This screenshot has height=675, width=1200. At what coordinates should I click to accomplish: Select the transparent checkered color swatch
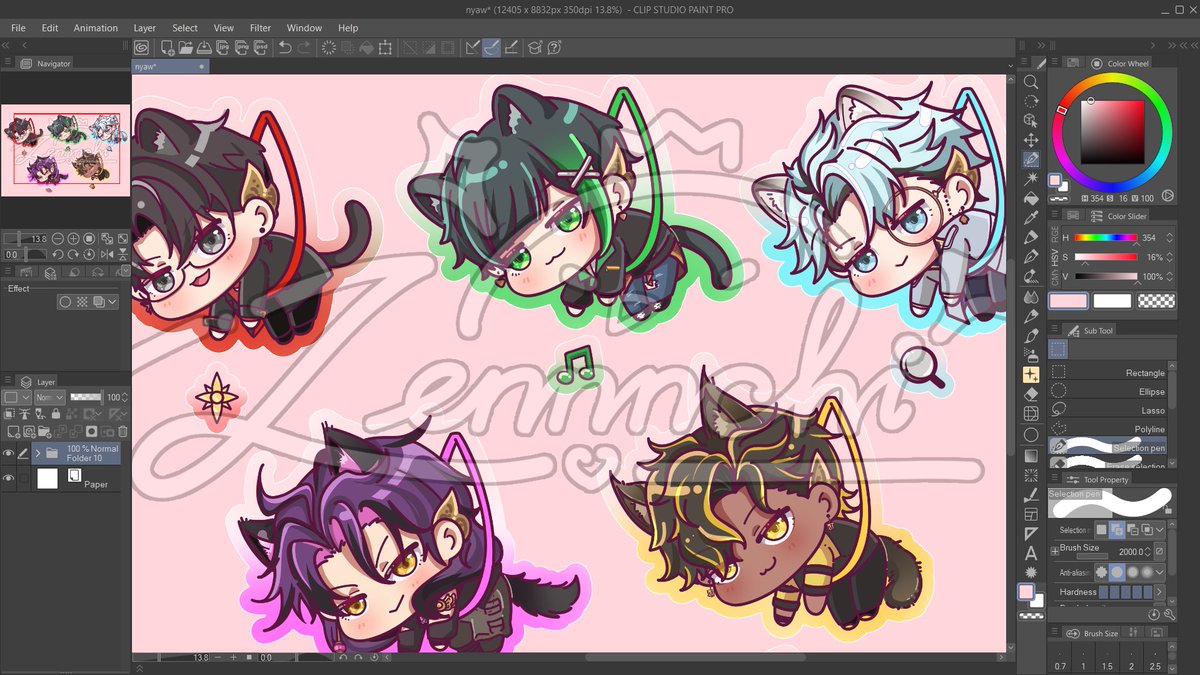pos(1157,300)
